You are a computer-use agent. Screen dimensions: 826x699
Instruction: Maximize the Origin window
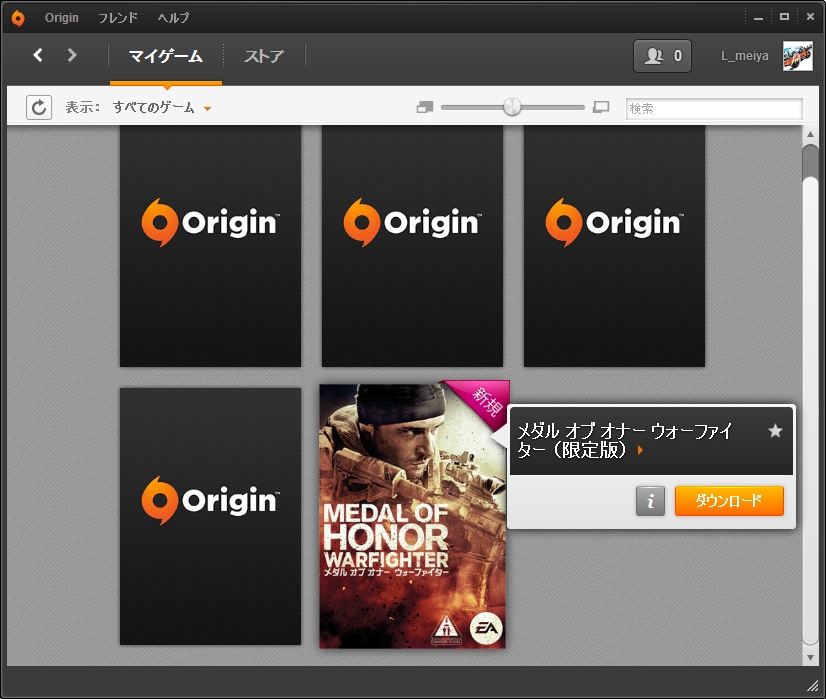pyautogui.click(x=784, y=17)
